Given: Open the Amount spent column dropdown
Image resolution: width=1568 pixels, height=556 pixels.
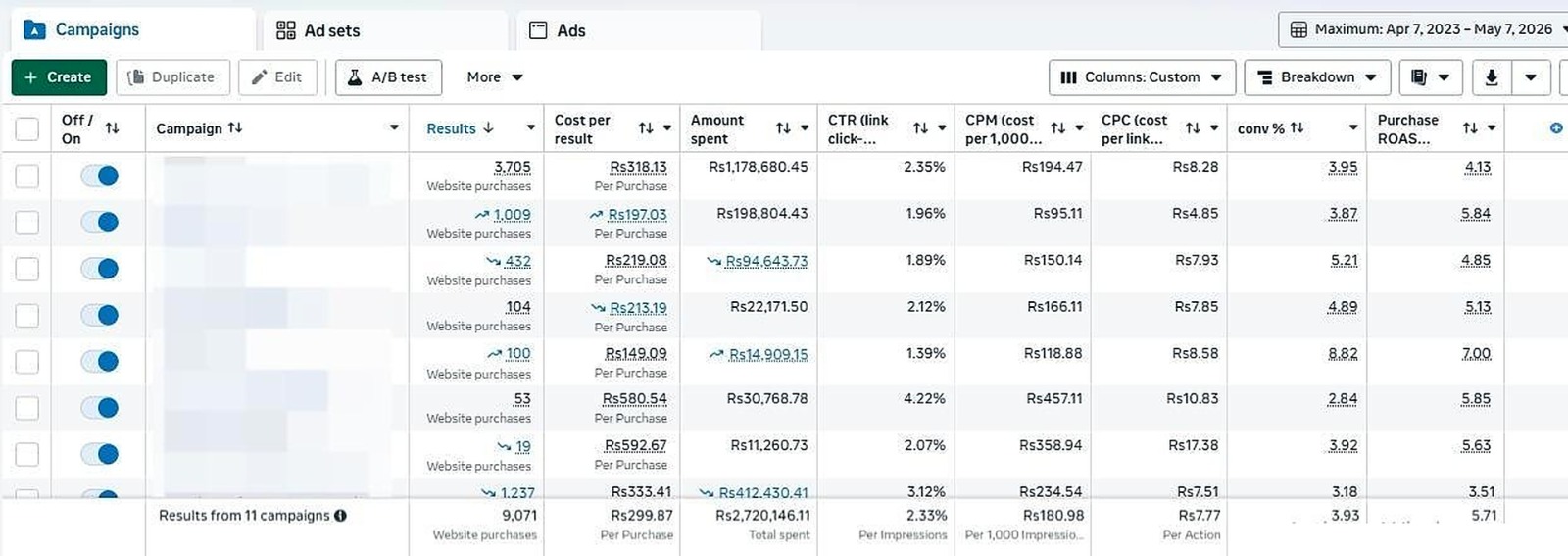Looking at the screenshot, I should 805,128.
